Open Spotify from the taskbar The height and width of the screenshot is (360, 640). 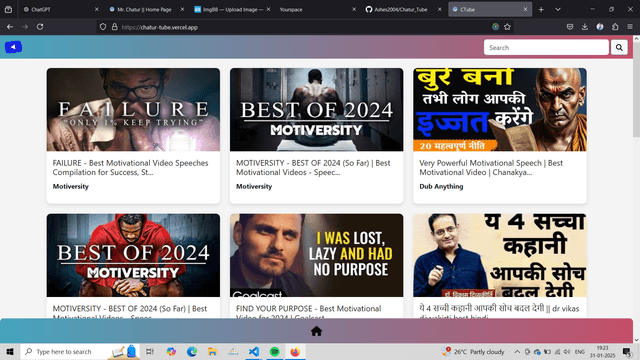[275, 351]
